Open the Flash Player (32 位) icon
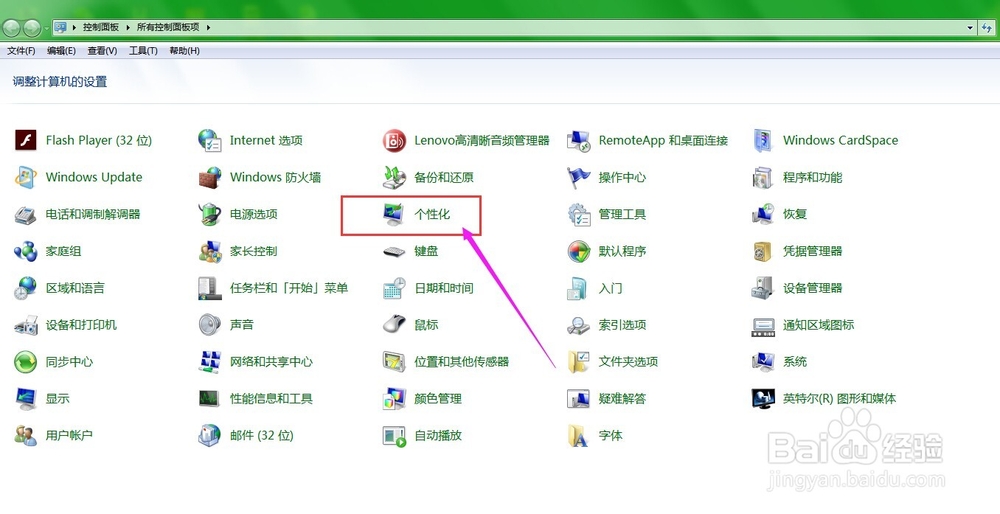 tap(26, 140)
